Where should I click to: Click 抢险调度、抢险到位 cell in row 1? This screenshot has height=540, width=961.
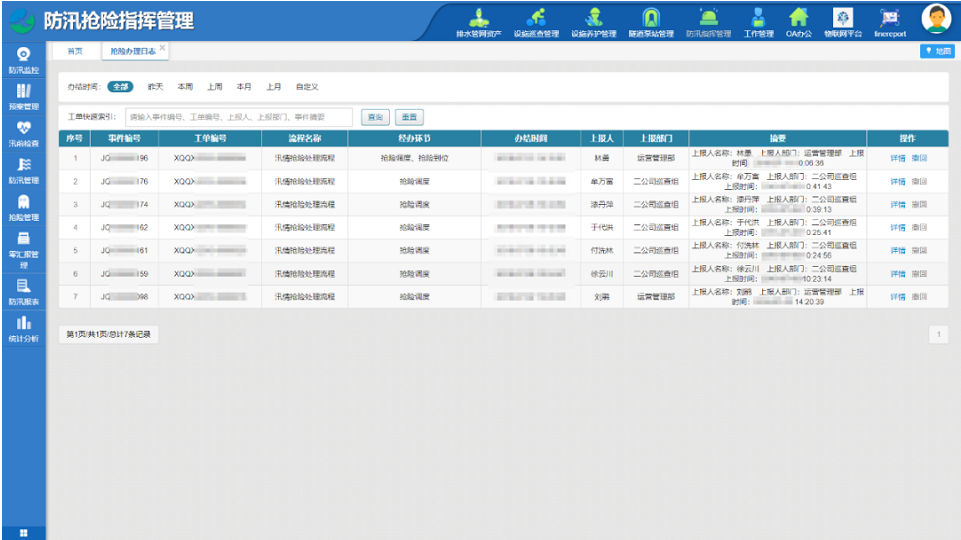[x=414, y=158]
